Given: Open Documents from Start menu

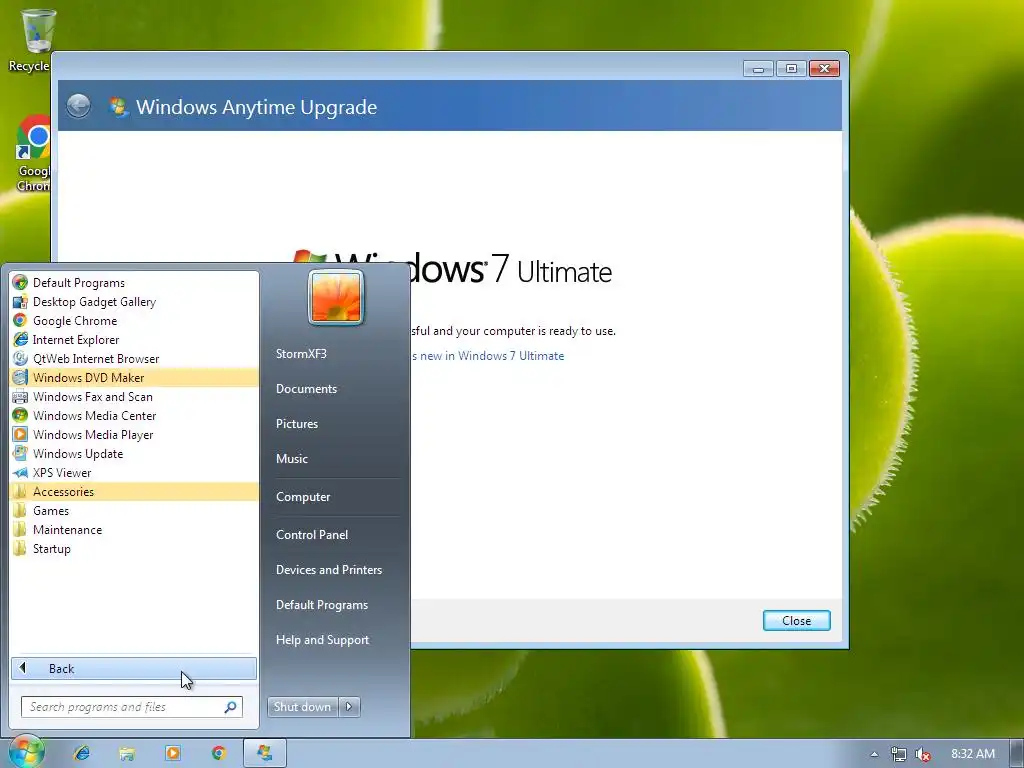Looking at the screenshot, I should (x=306, y=389).
